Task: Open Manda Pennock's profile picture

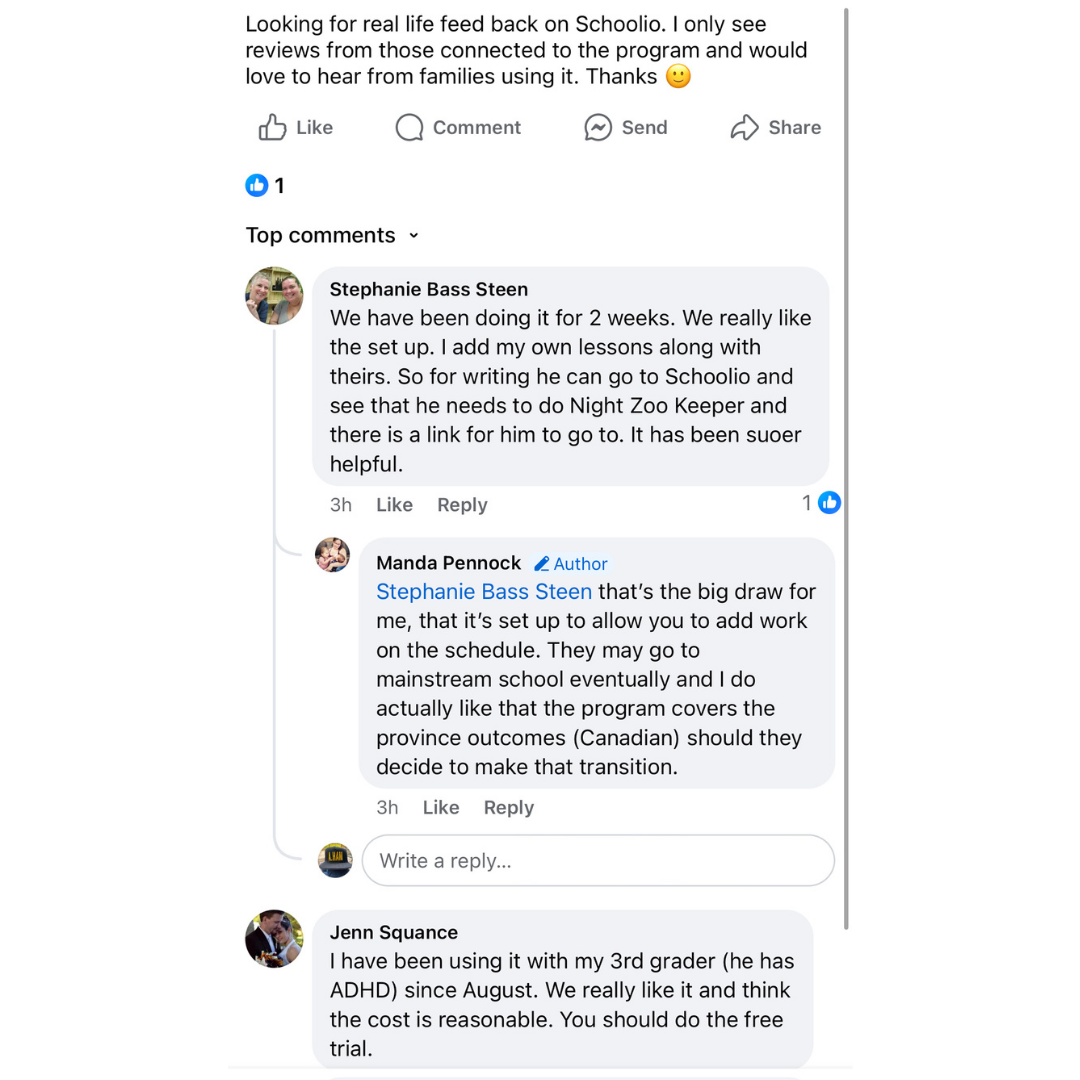Action: (x=332, y=555)
